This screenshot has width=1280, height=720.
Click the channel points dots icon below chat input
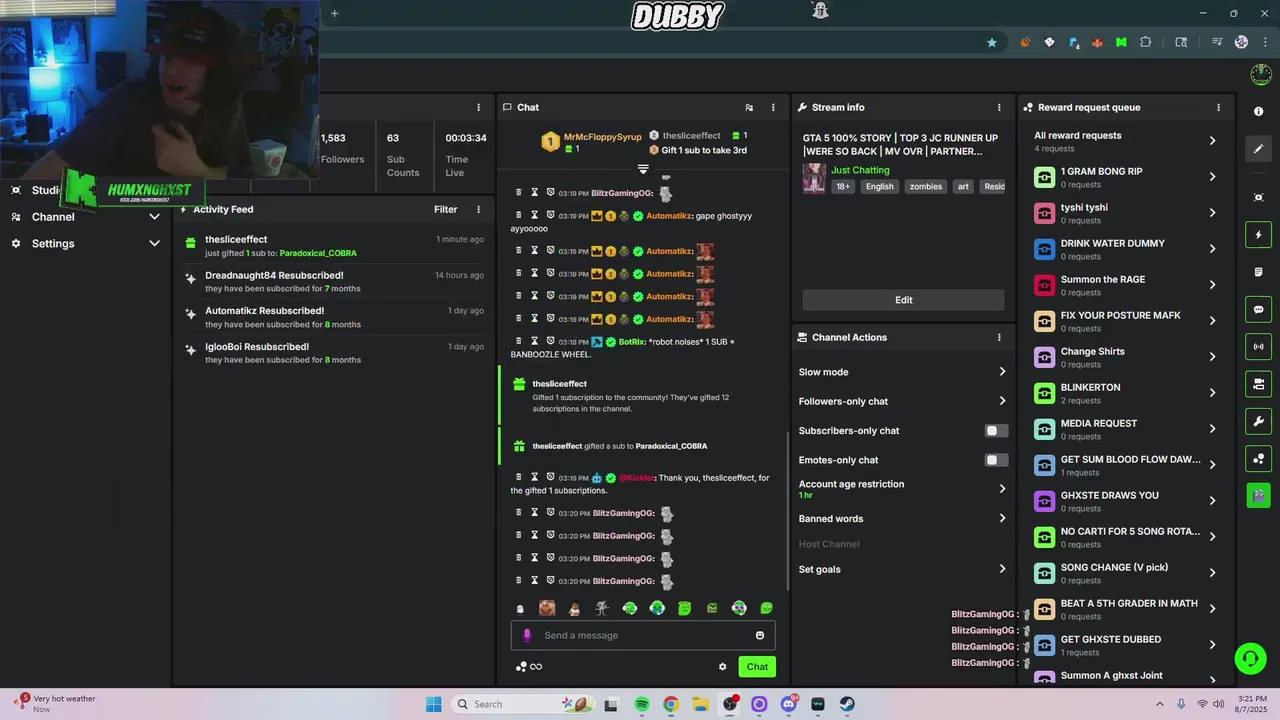coord(520,667)
